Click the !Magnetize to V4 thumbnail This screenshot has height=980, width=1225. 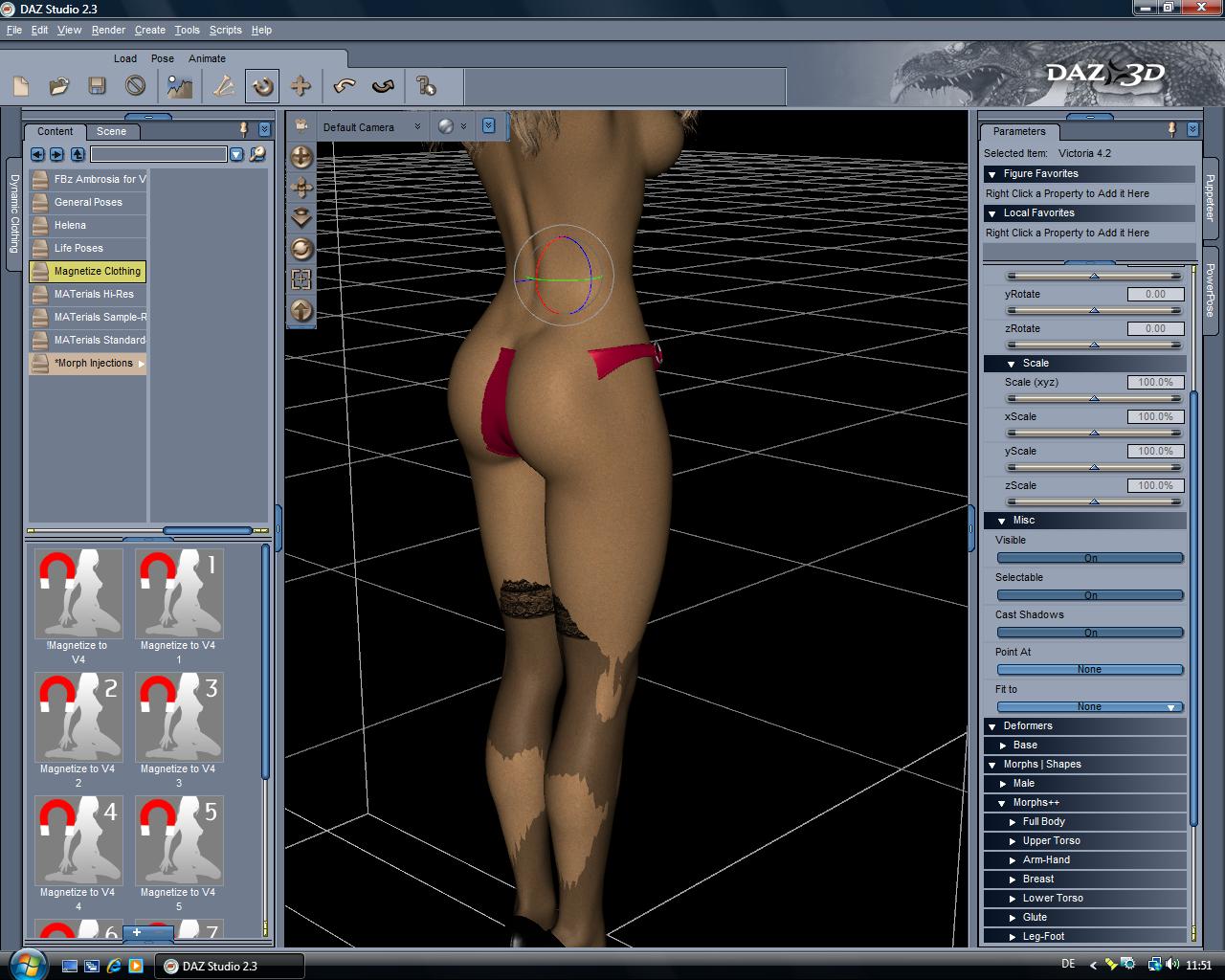click(78, 593)
